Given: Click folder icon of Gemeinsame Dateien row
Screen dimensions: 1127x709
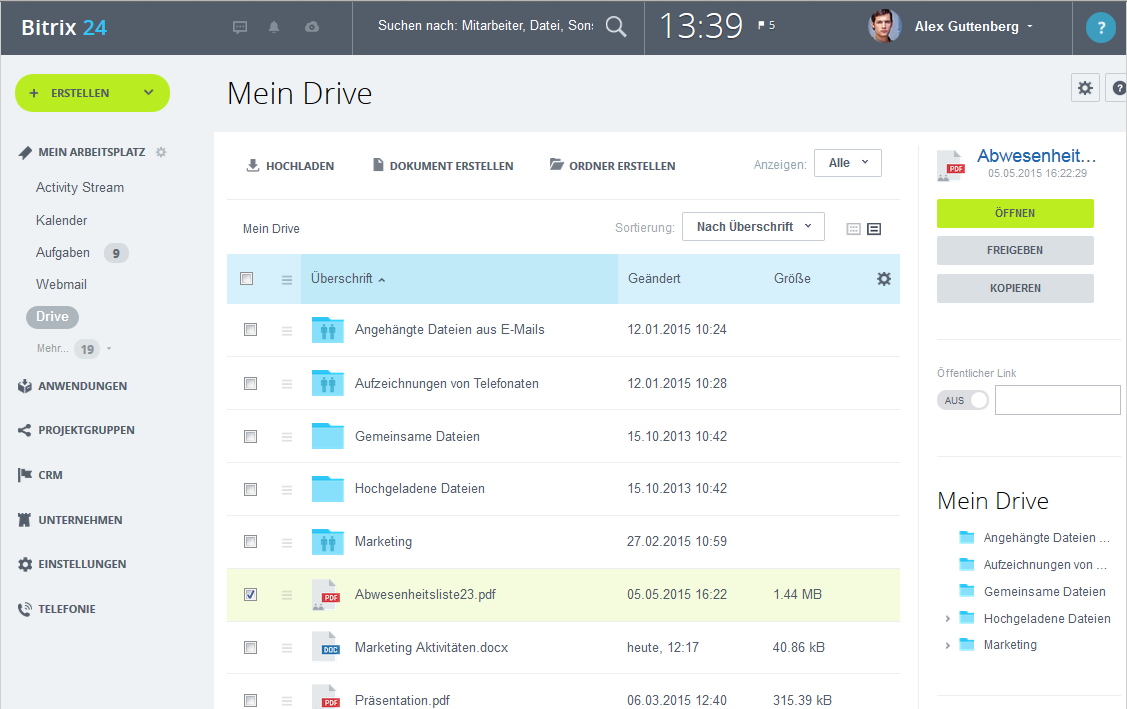Looking at the screenshot, I should coord(328,436).
